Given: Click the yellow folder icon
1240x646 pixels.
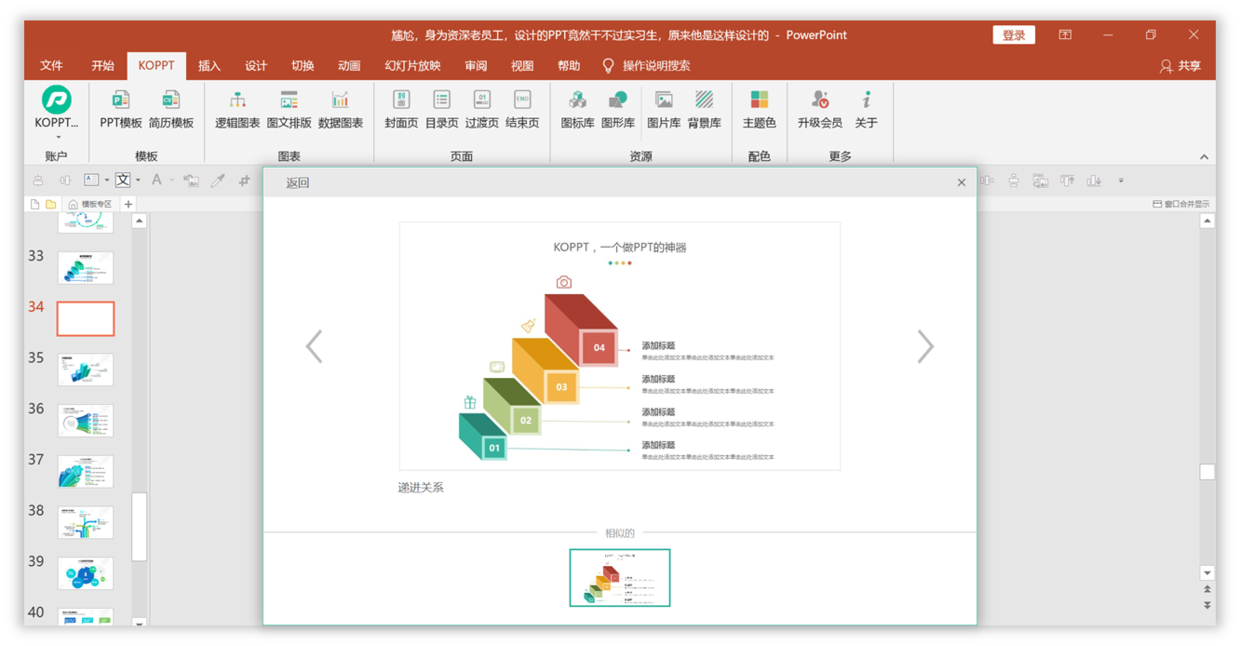Looking at the screenshot, I should point(51,204).
